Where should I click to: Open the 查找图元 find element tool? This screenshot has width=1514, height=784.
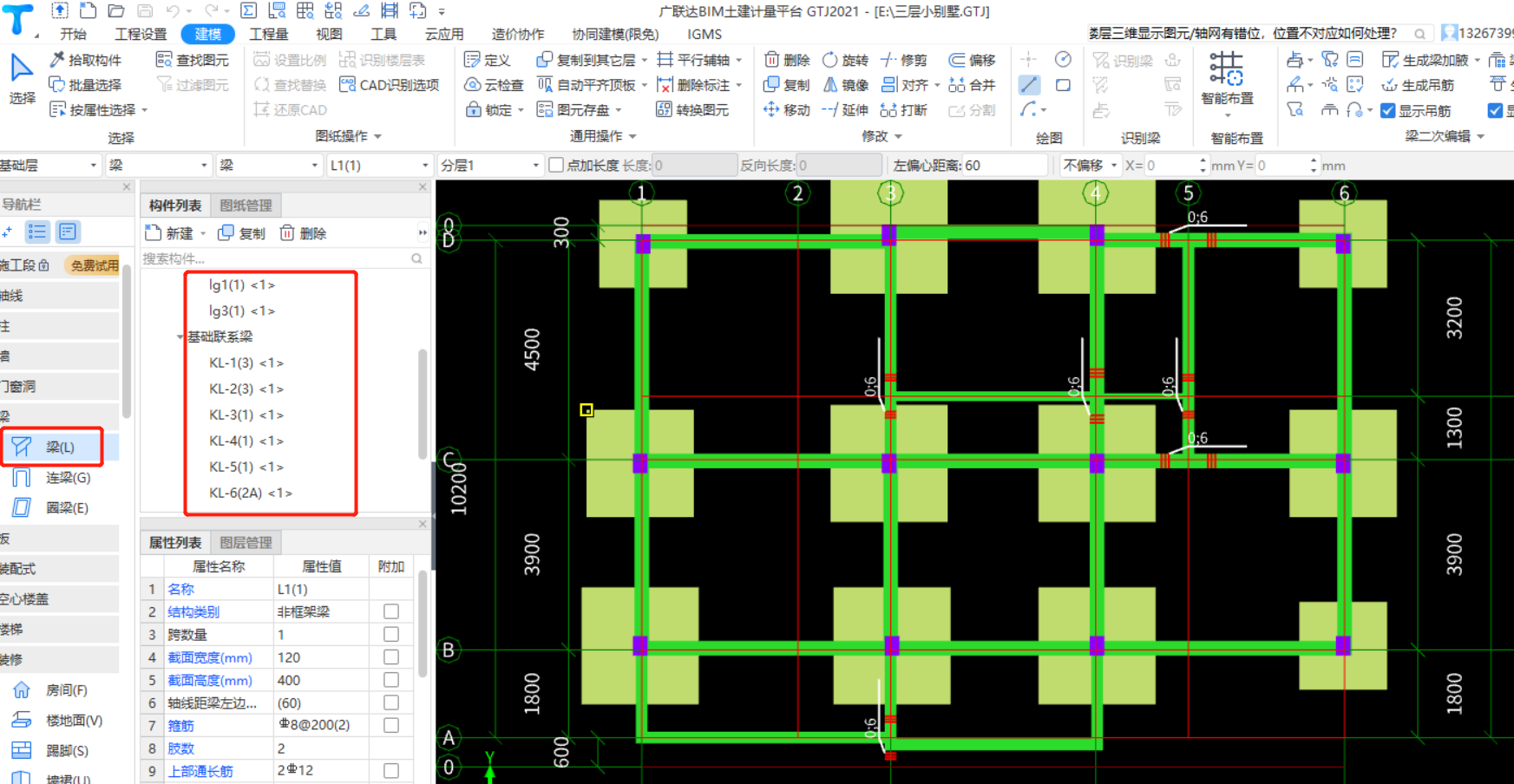[193, 60]
